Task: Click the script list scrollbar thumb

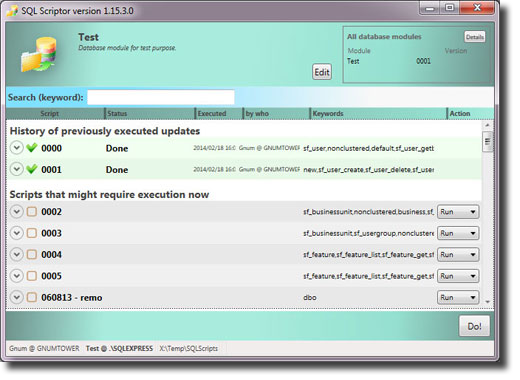Action: (487, 142)
